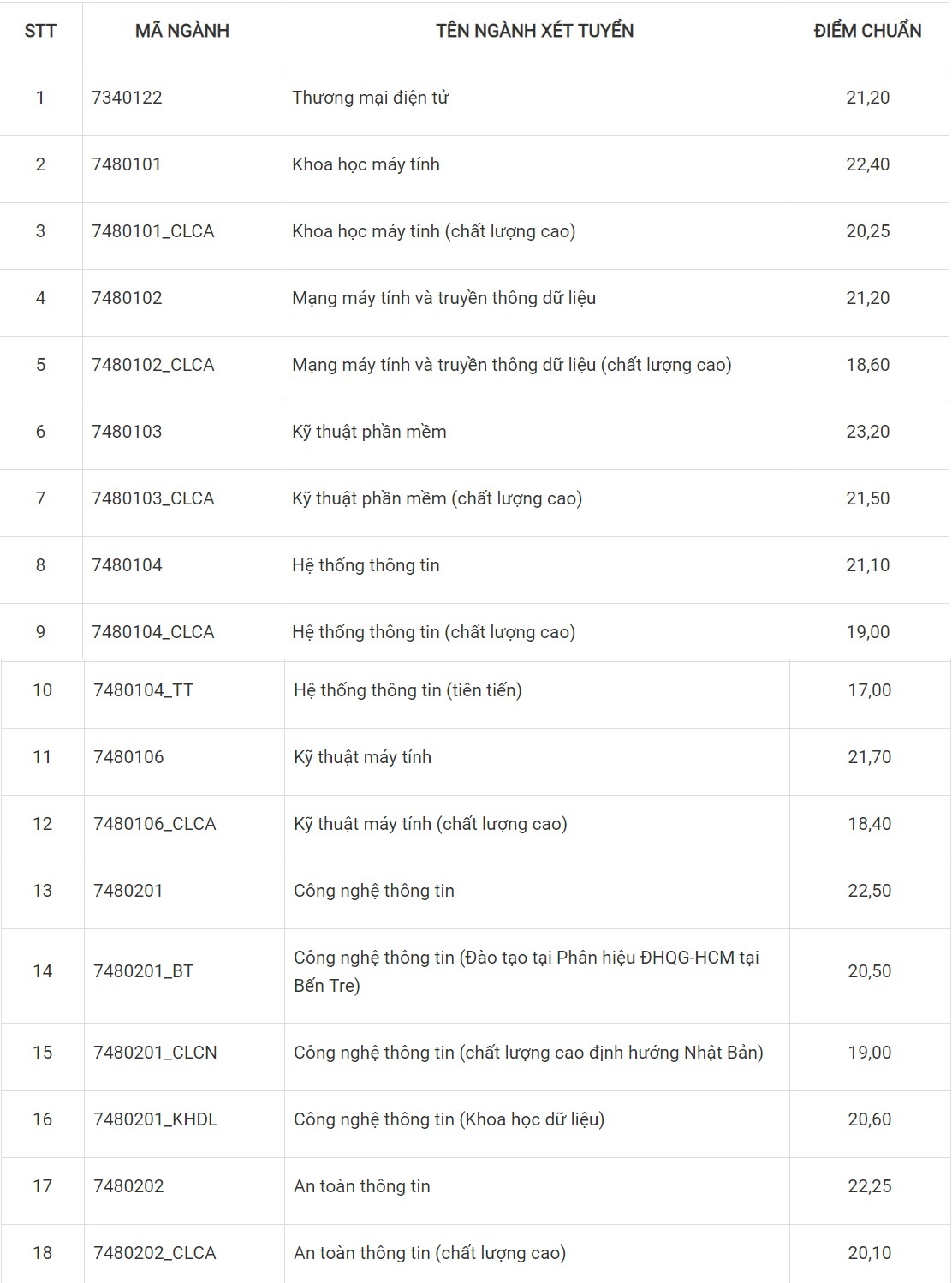Click the MÃ NGÀNH column header
Image resolution: width=952 pixels, height=1283 pixels.
[x=181, y=31]
